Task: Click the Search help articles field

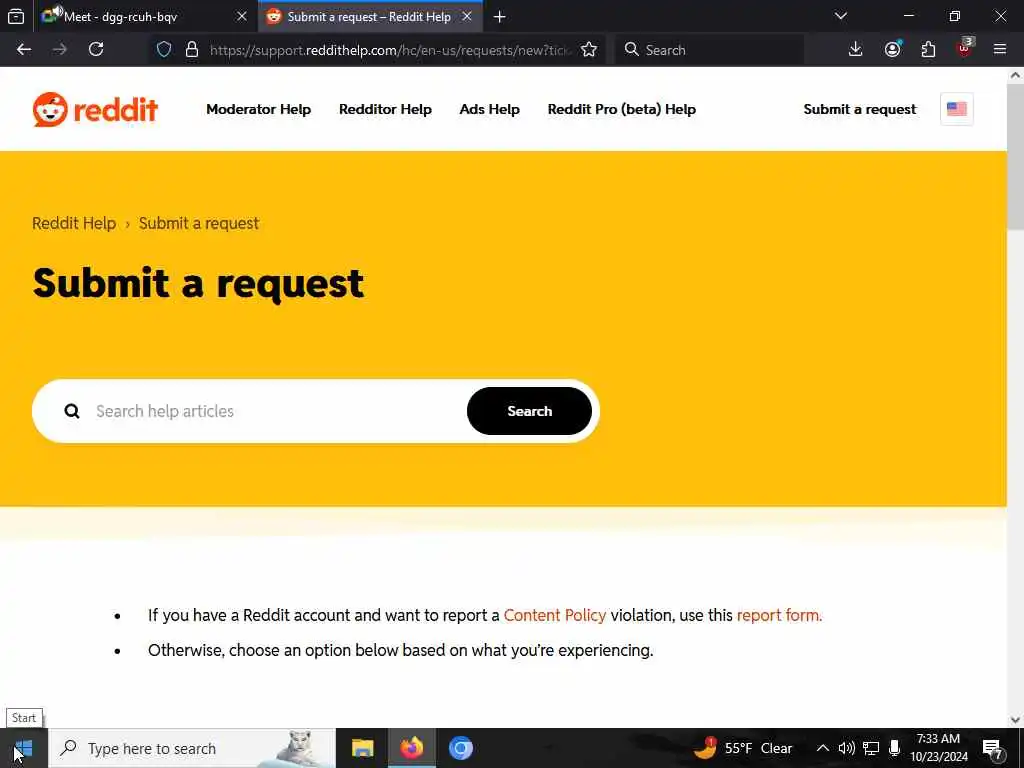Action: pyautogui.click(x=278, y=411)
